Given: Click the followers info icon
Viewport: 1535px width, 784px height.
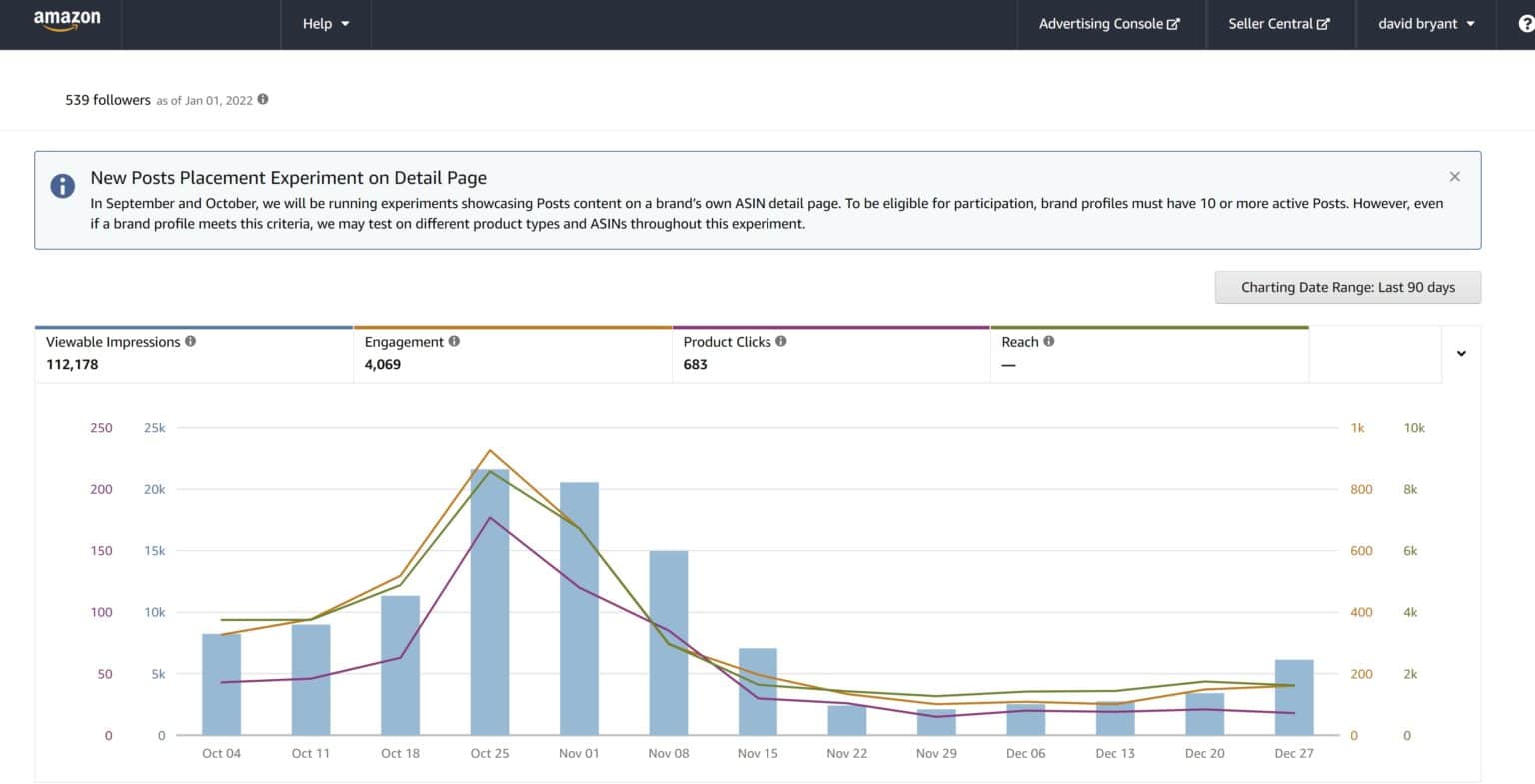Looking at the screenshot, I should (263, 99).
